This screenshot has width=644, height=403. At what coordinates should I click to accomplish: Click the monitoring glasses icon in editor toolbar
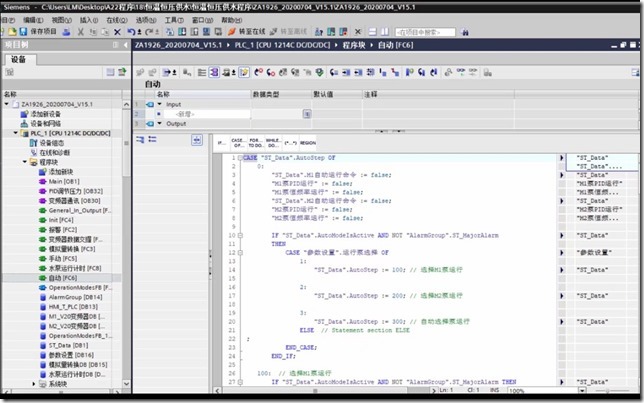click(461, 72)
